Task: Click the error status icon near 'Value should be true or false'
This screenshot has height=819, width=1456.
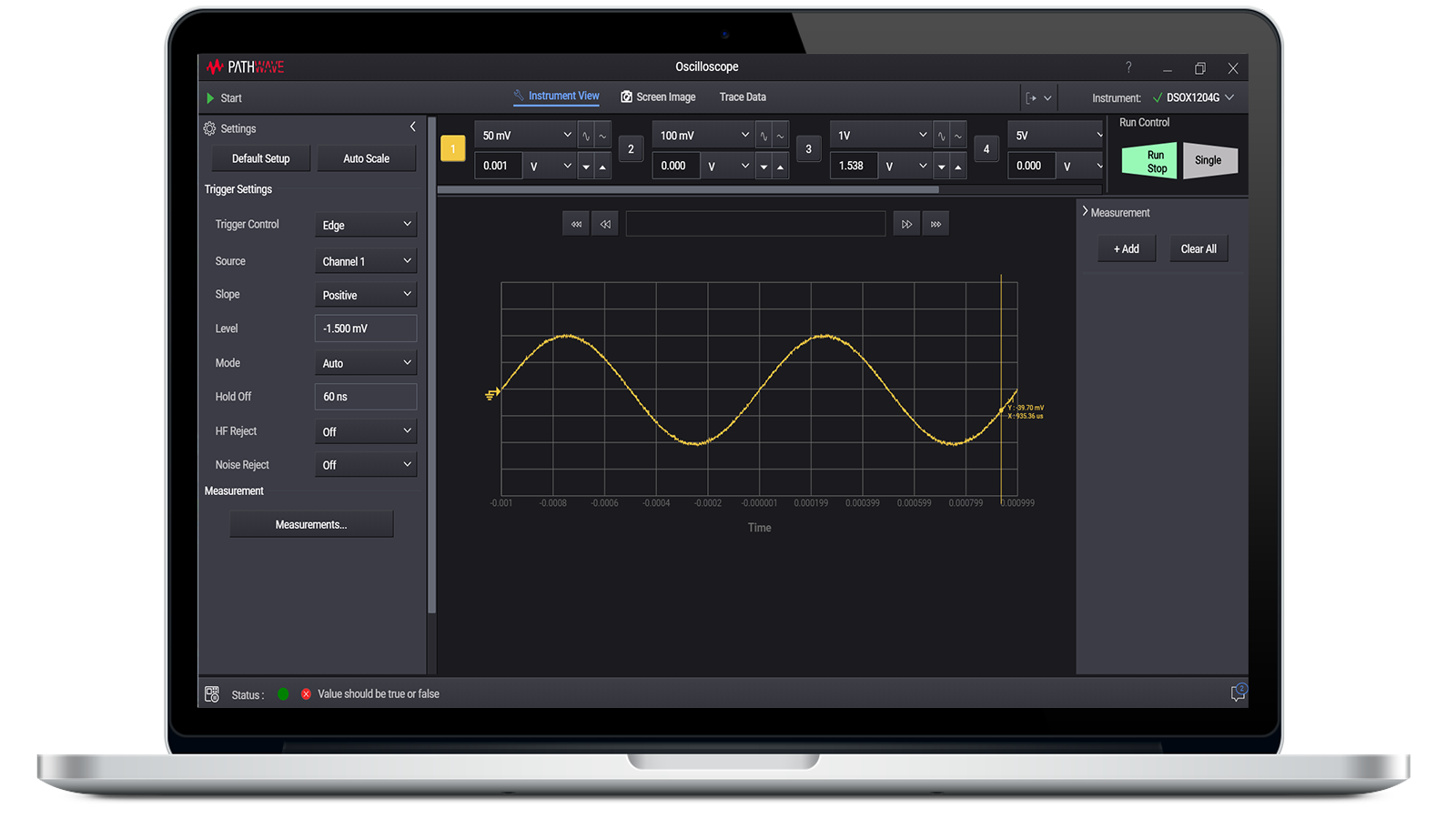Action: coord(307,693)
